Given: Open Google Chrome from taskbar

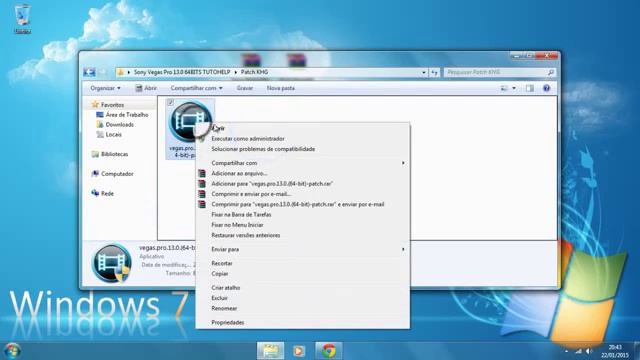Looking at the screenshot, I should [x=329, y=351].
